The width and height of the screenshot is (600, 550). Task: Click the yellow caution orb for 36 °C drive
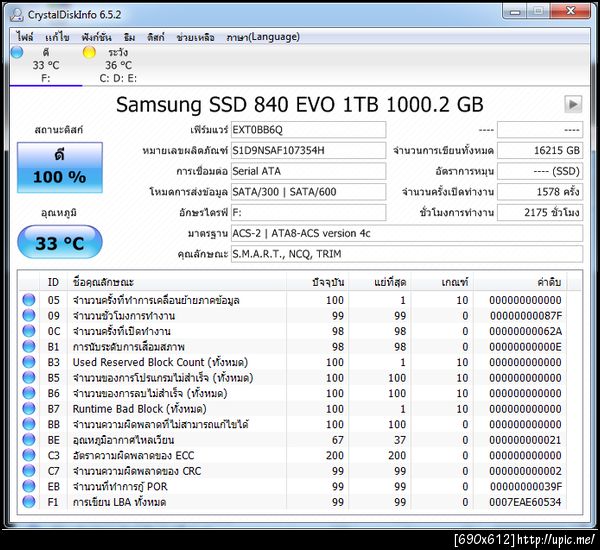point(89,52)
